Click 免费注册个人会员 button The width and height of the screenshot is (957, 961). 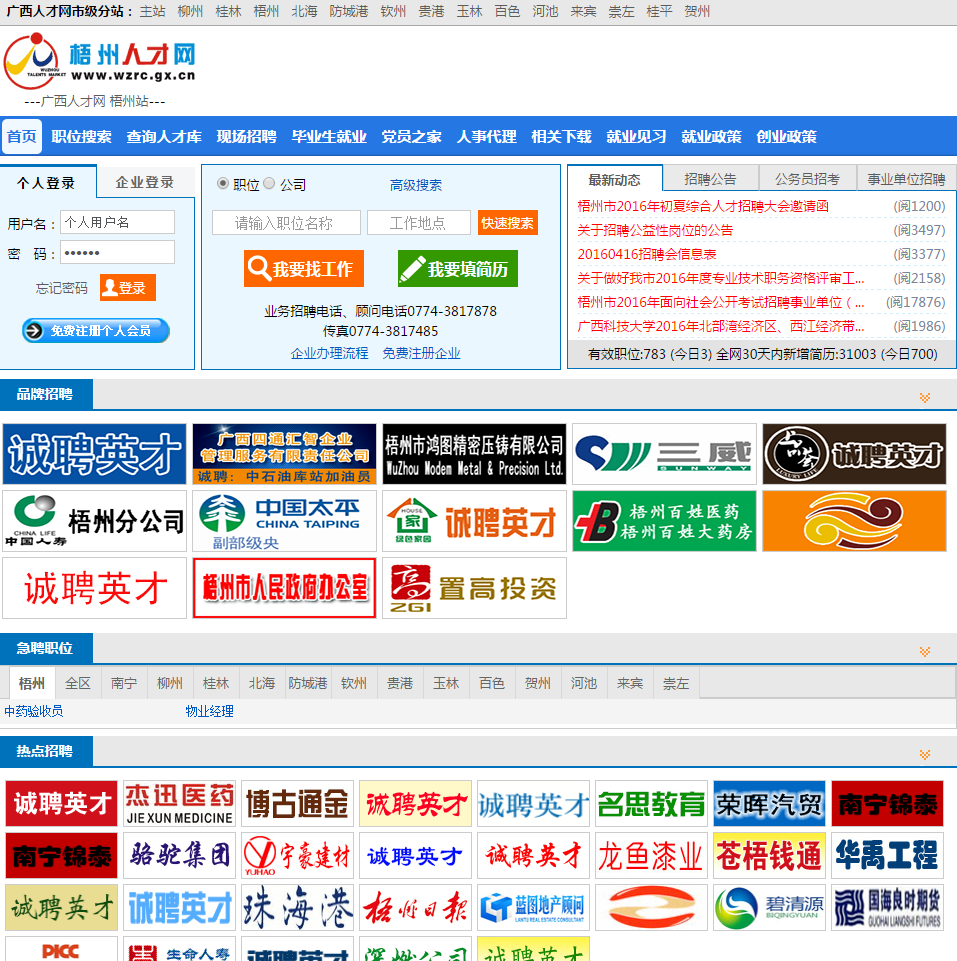[96, 330]
